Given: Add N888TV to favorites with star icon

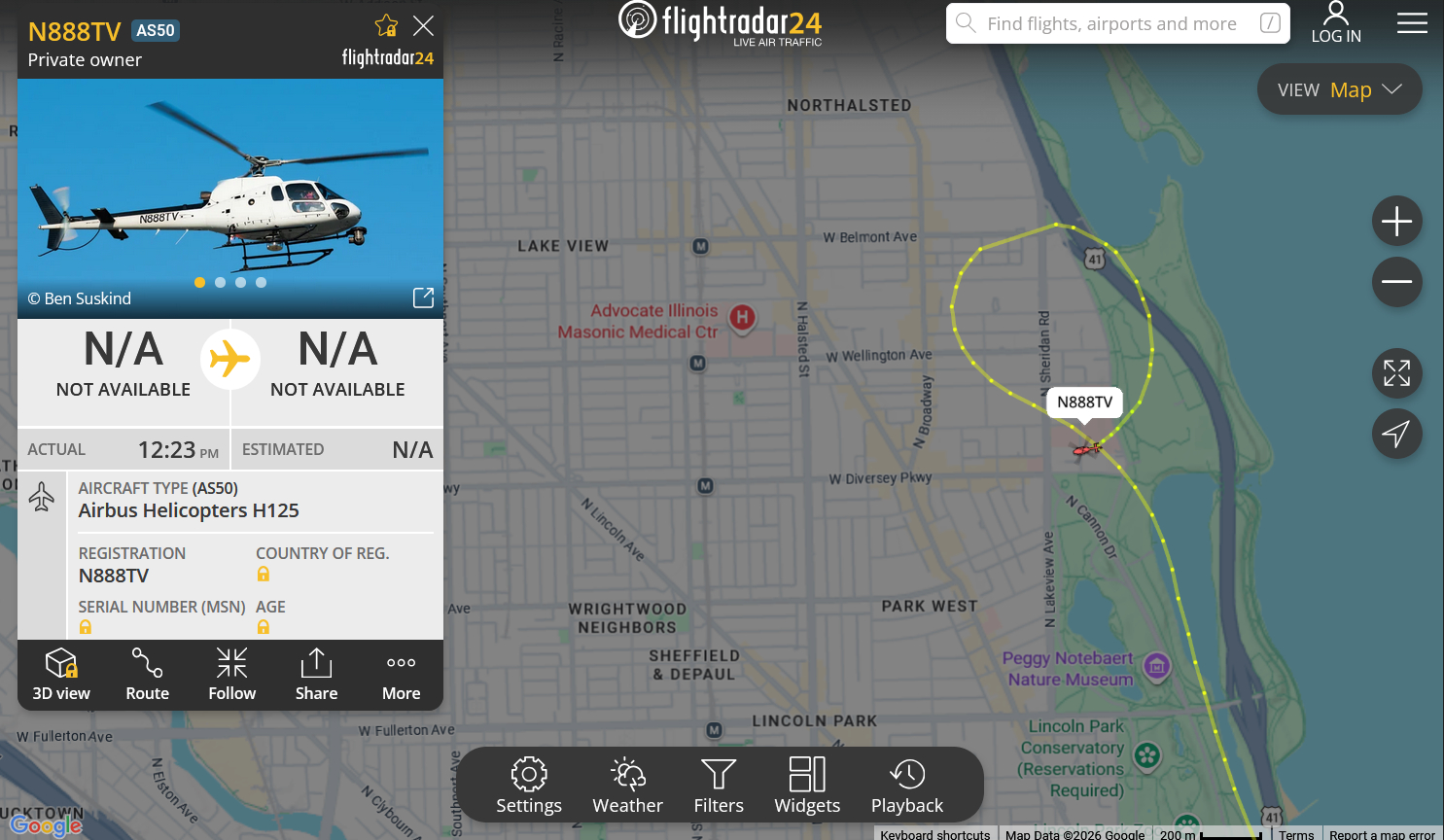Looking at the screenshot, I should (386, 25).
